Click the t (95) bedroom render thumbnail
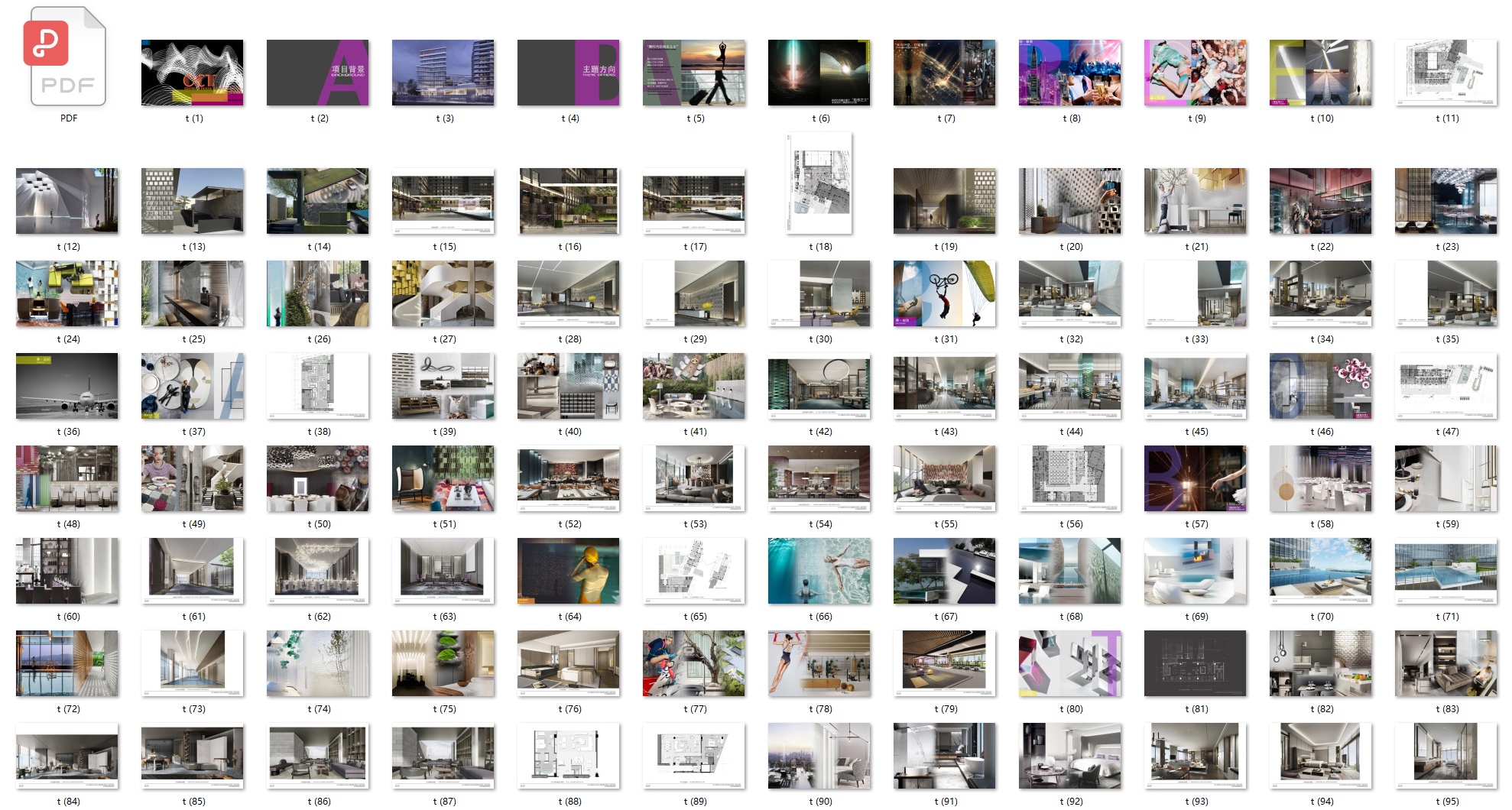This screenshot has width=1512, height=810. point(1446,756)
